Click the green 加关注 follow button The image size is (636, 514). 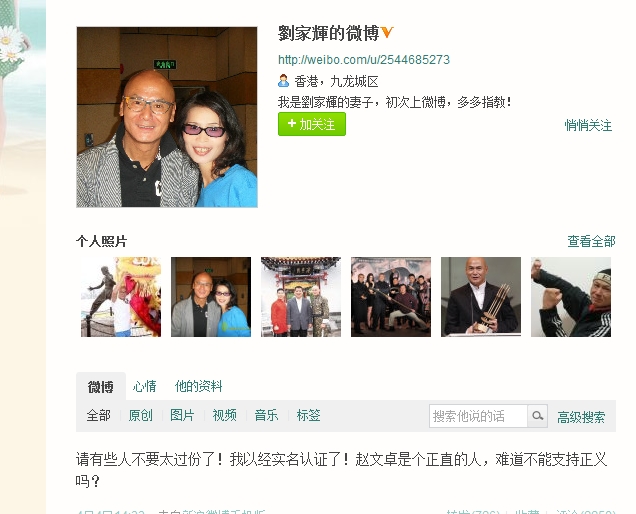tap(312, 124)
